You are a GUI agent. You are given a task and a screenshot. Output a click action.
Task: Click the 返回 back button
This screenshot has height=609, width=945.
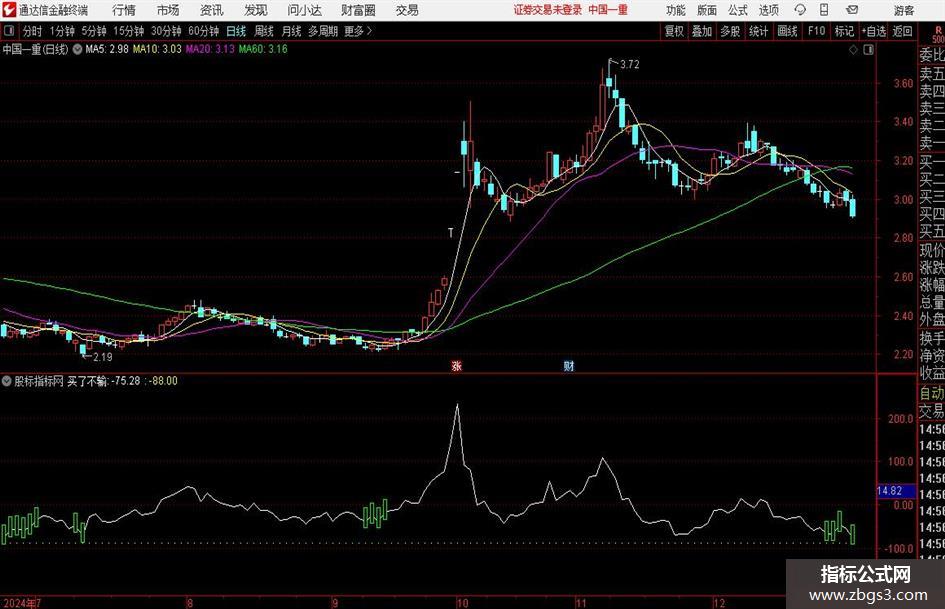(902, 31)
